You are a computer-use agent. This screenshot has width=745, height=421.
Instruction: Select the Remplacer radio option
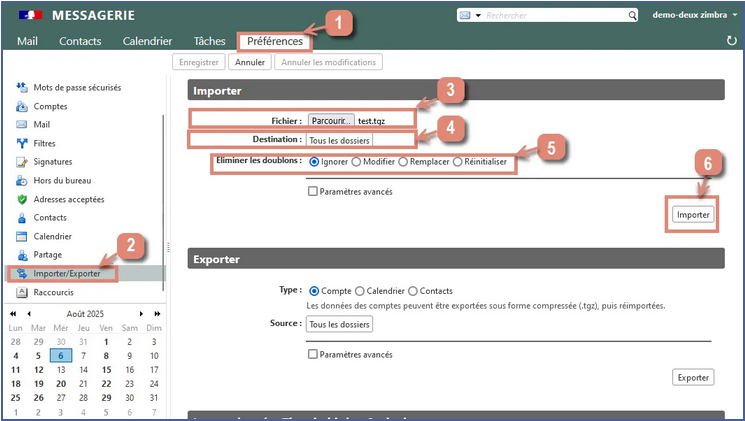click(403, 161)
